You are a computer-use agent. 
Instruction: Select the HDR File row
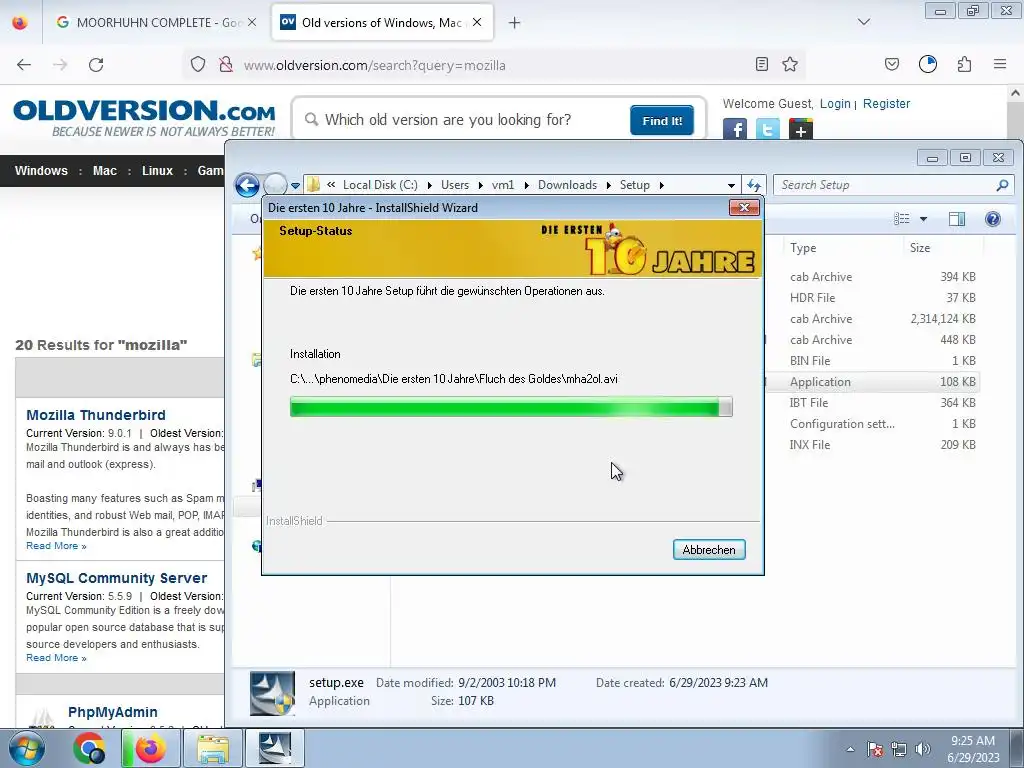click(872, 298)
